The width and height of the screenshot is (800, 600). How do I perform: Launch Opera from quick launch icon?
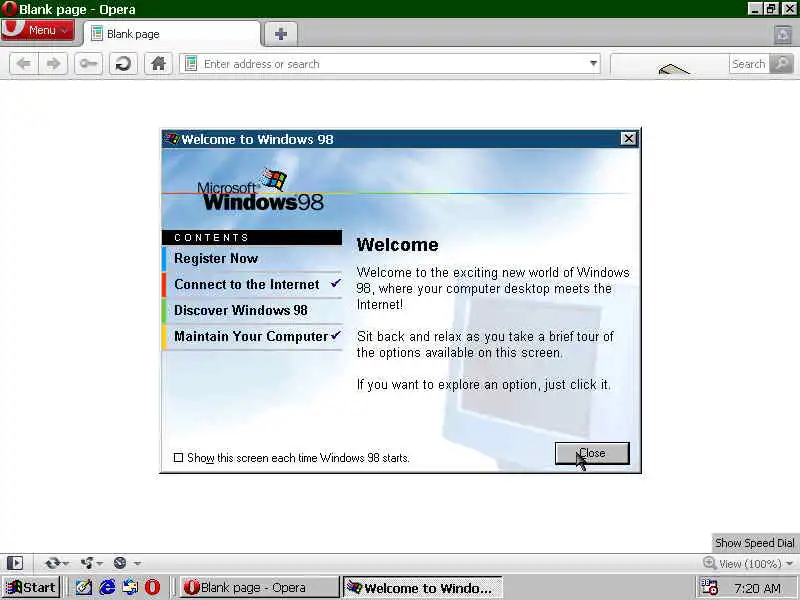point(152,587)
